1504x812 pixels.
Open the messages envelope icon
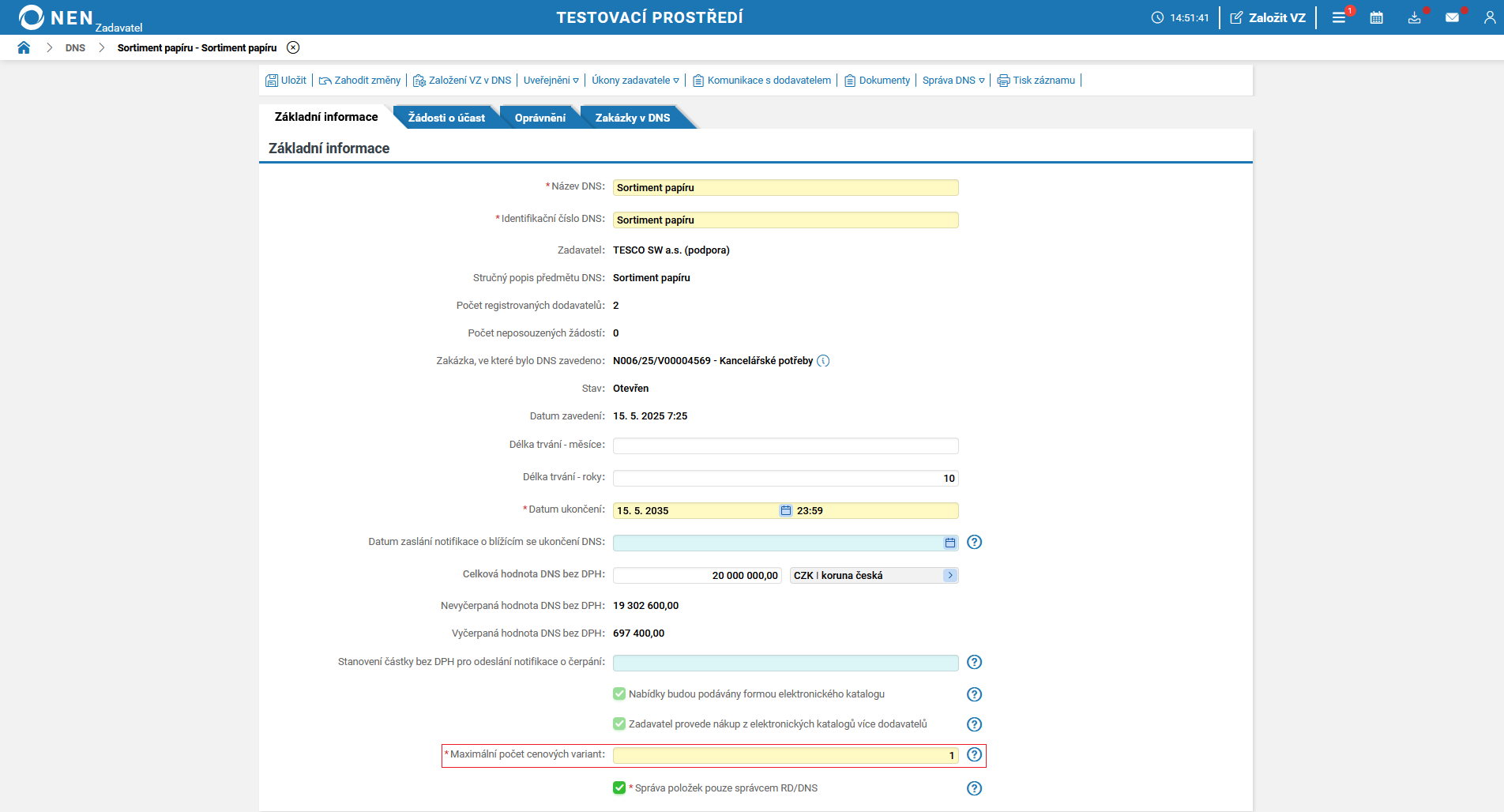(1452, 17)
